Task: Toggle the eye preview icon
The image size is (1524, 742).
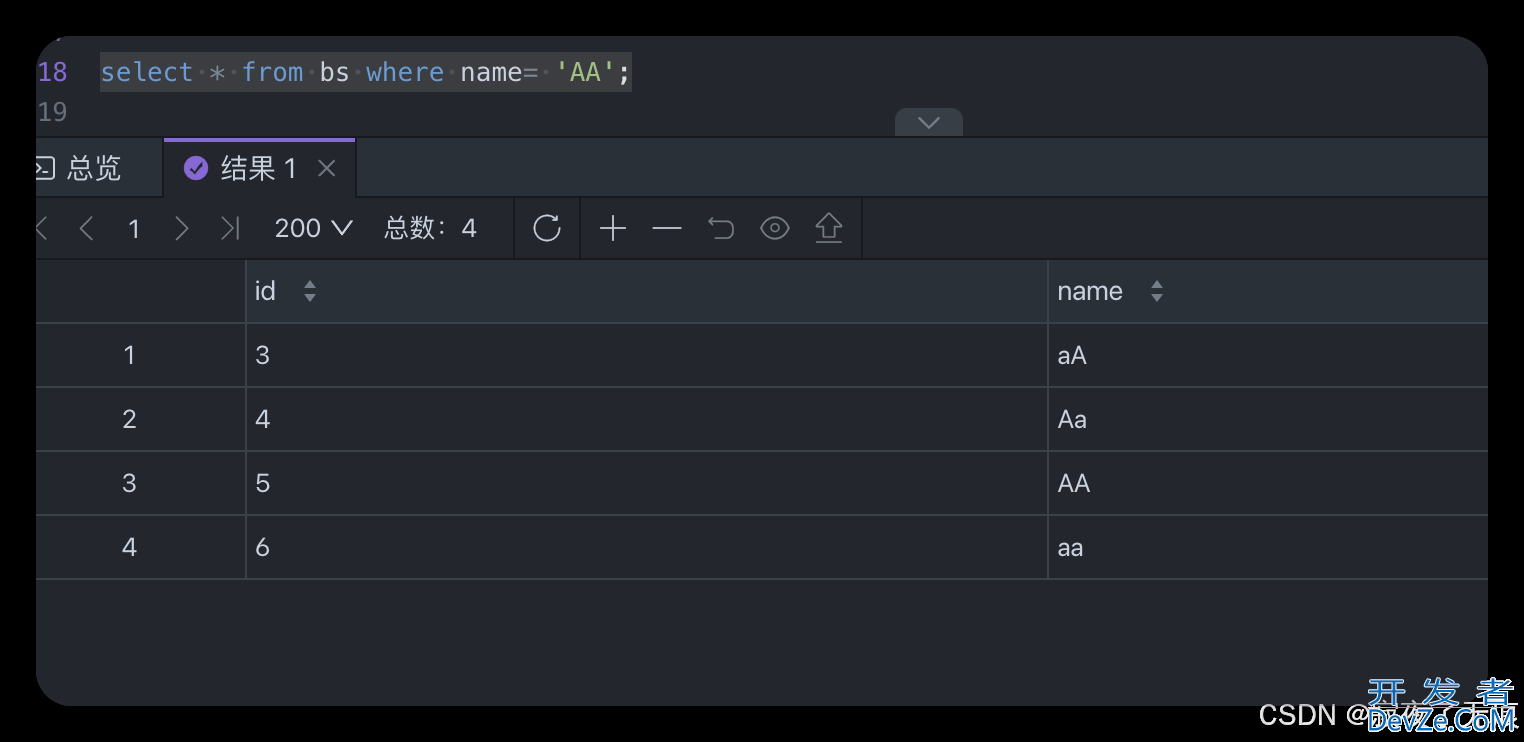Action: 775,228
